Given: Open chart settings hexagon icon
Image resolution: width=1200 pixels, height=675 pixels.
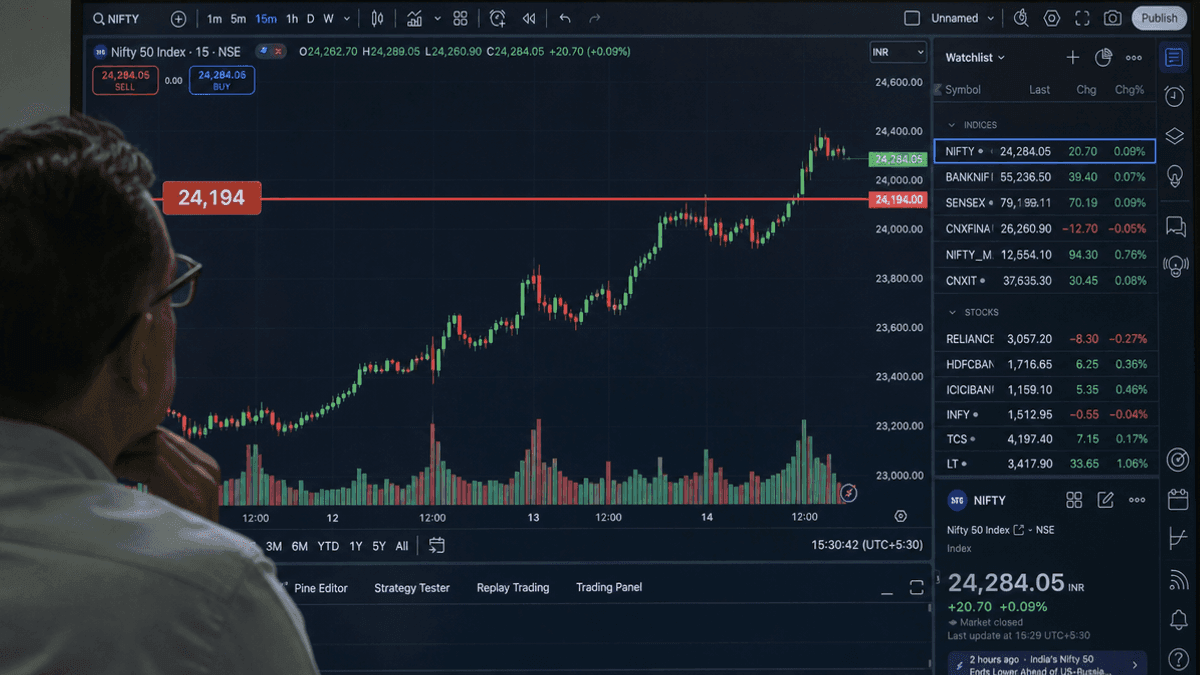Looking at the screenshot, I should [1052, 18].
